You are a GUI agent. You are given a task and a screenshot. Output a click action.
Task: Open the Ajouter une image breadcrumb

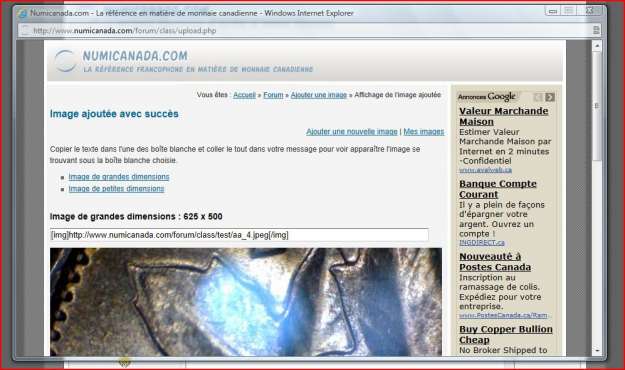point(318,95)
